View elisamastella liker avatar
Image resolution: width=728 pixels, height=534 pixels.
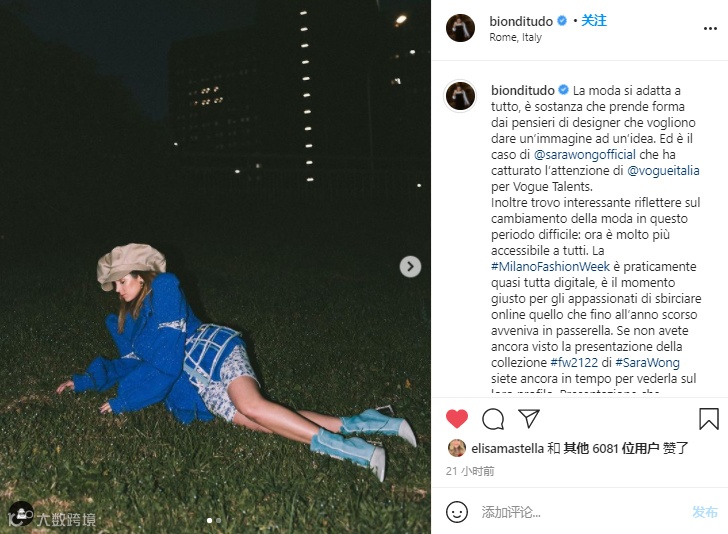[457, 448]
